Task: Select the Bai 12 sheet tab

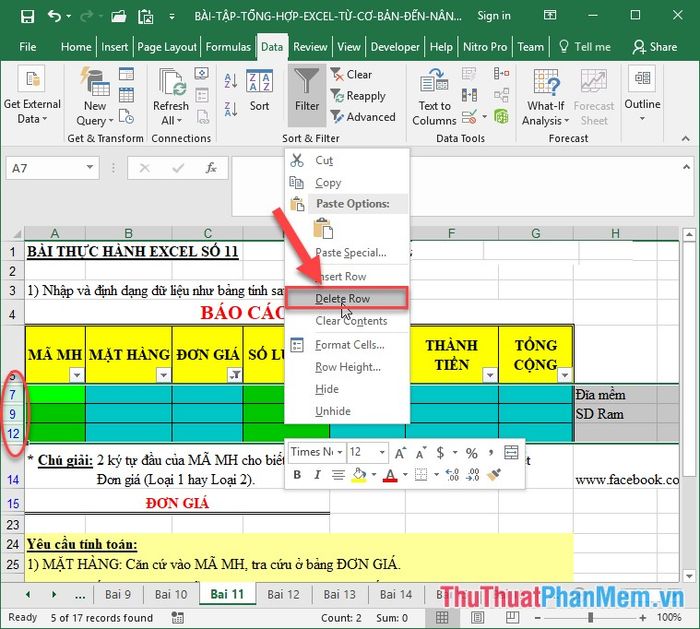Action: (x=283, y=594)
